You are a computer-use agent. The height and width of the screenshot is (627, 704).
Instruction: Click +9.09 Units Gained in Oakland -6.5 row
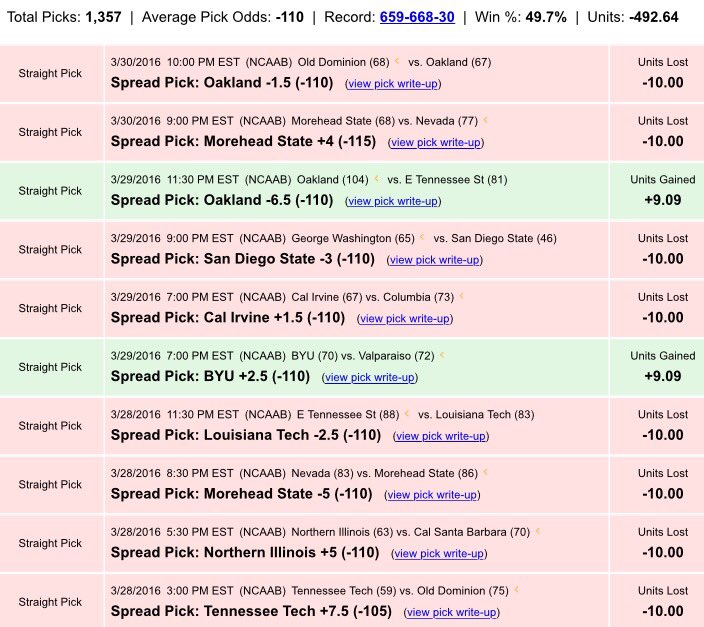(x=663, y=200)
